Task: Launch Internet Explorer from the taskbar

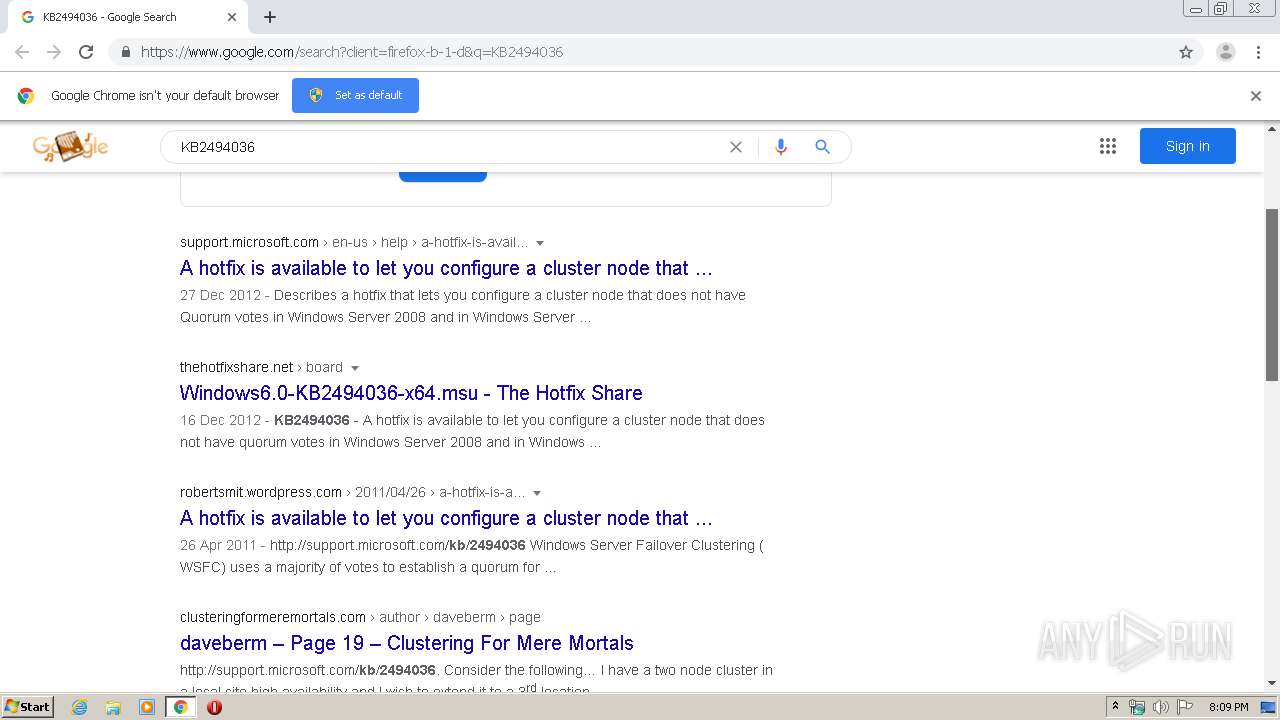Action: (80, 707)
